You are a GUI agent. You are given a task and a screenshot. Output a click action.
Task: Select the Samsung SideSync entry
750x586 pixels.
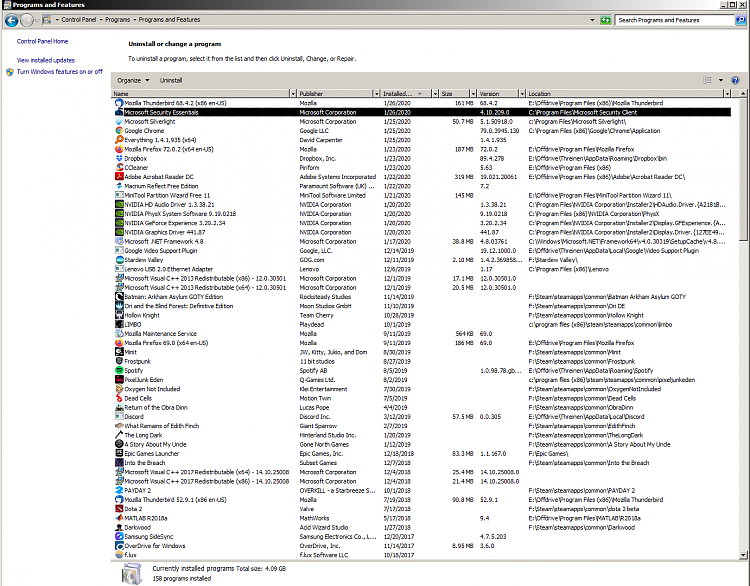pos(422,537)
